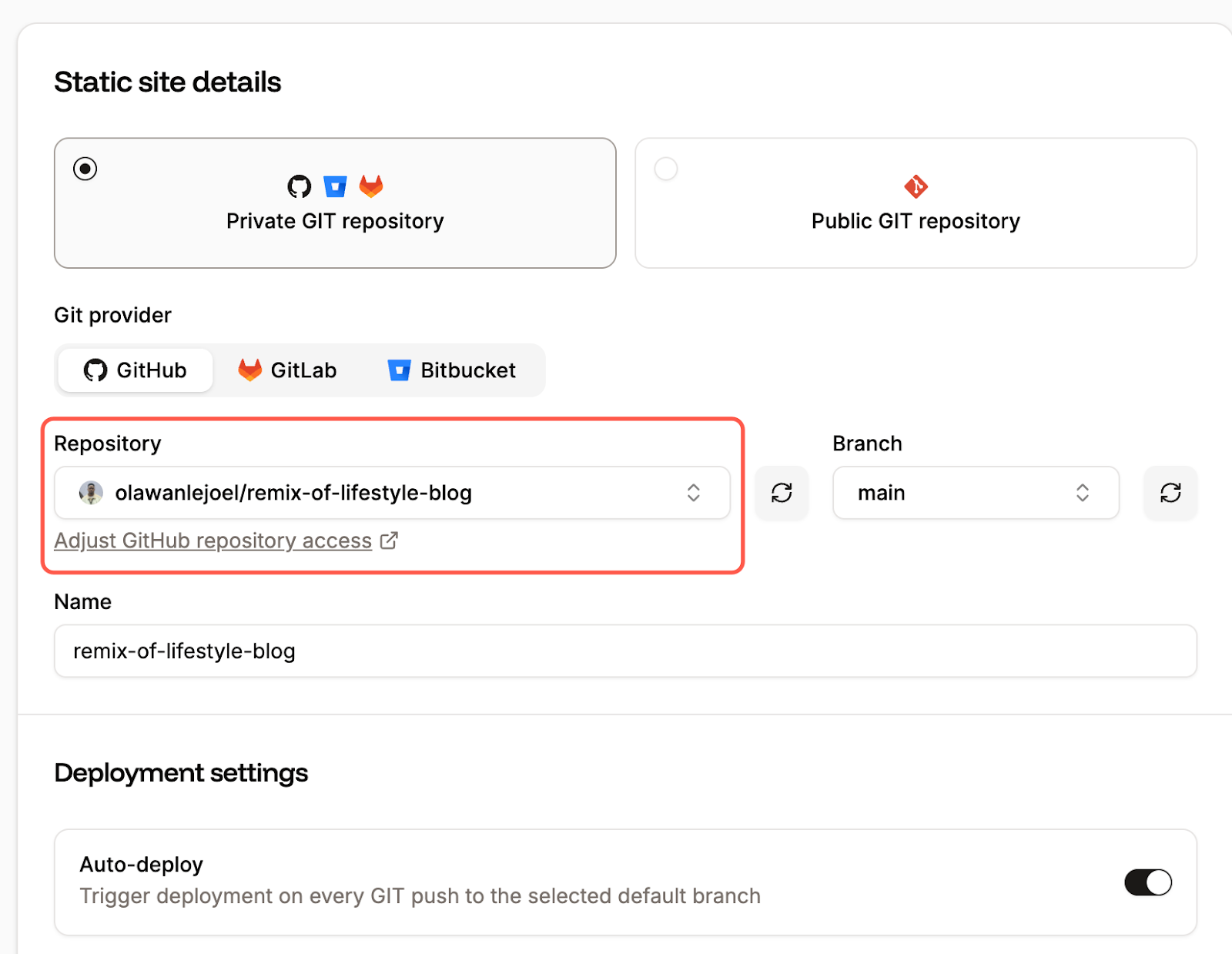Click the GitLab fox icon on Private GIT card
The height and width of the screenshot is (954, 1232).
click(371, 186)
